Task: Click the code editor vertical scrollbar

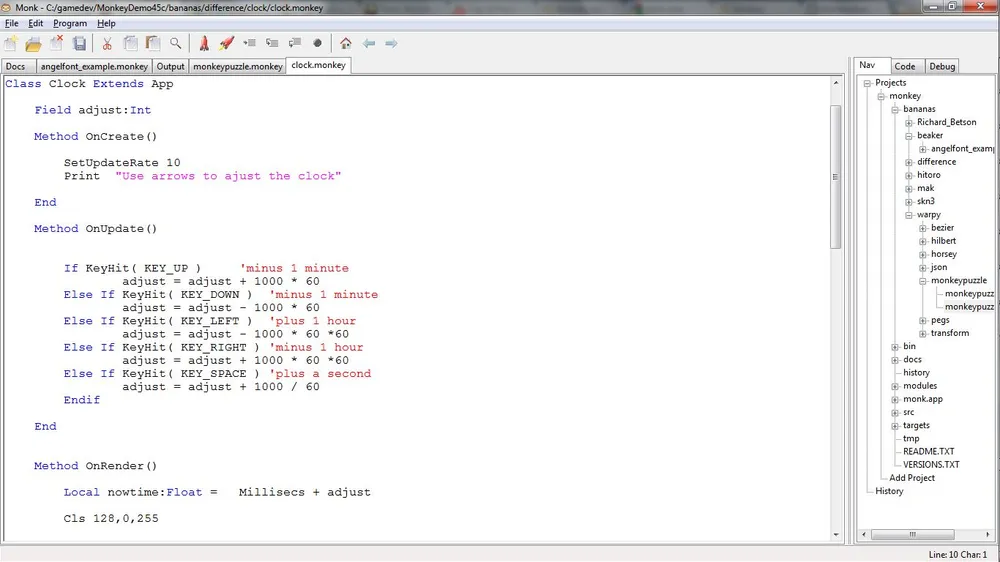Action: (836, 177)
